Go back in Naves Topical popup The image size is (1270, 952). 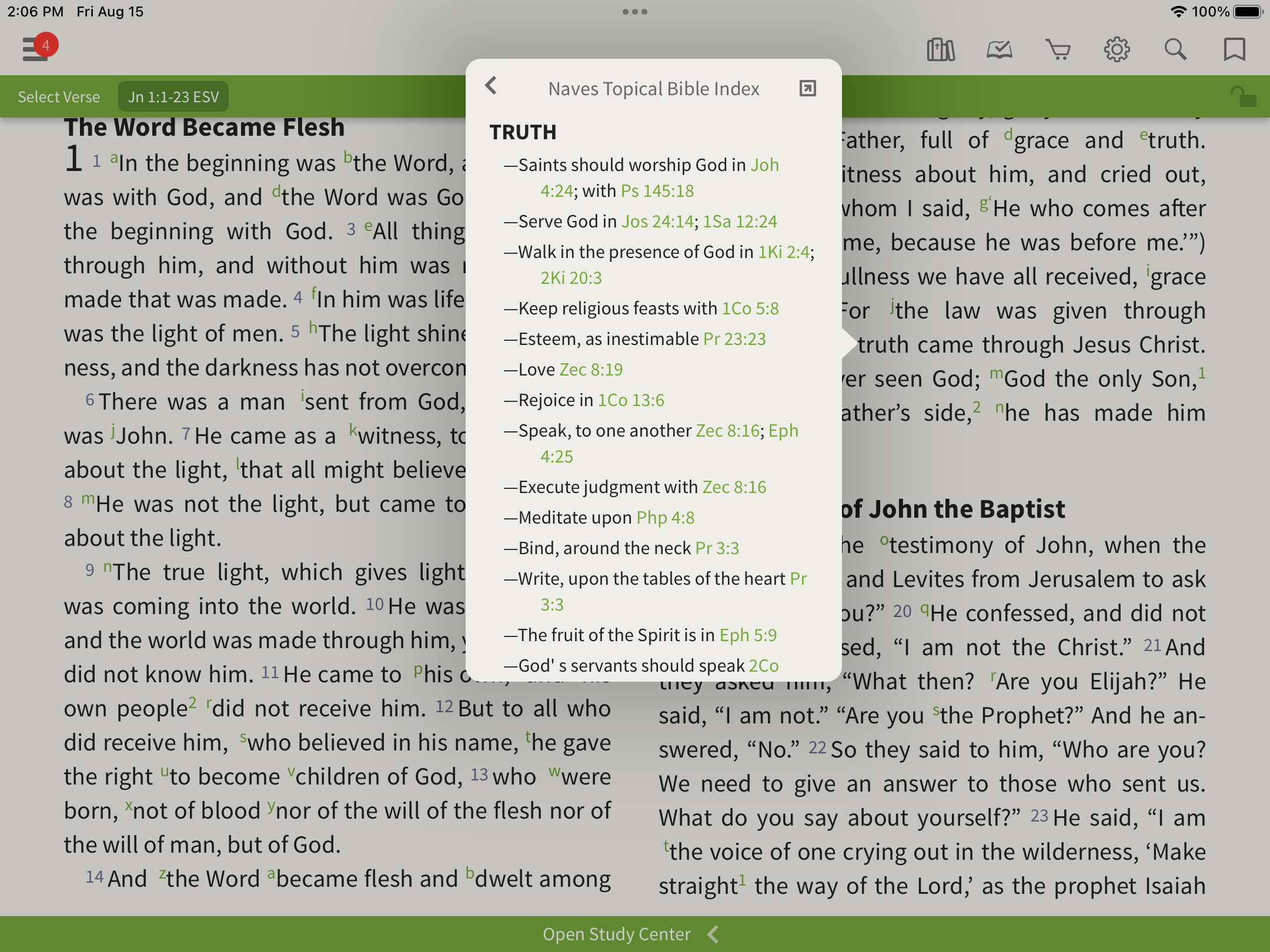click(x=492, y=86)
